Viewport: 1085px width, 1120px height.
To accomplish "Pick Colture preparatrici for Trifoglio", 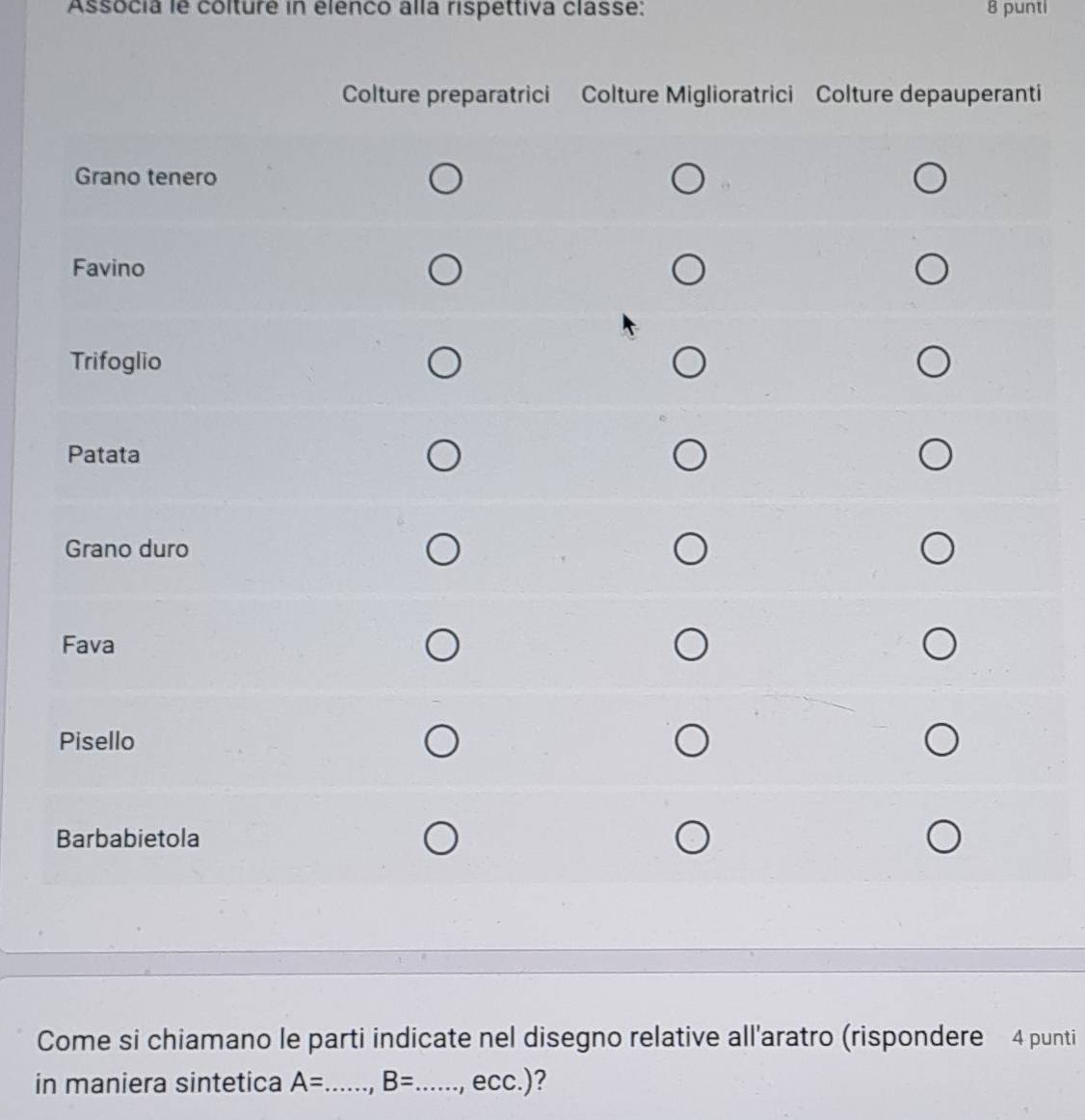I will 444,363.
